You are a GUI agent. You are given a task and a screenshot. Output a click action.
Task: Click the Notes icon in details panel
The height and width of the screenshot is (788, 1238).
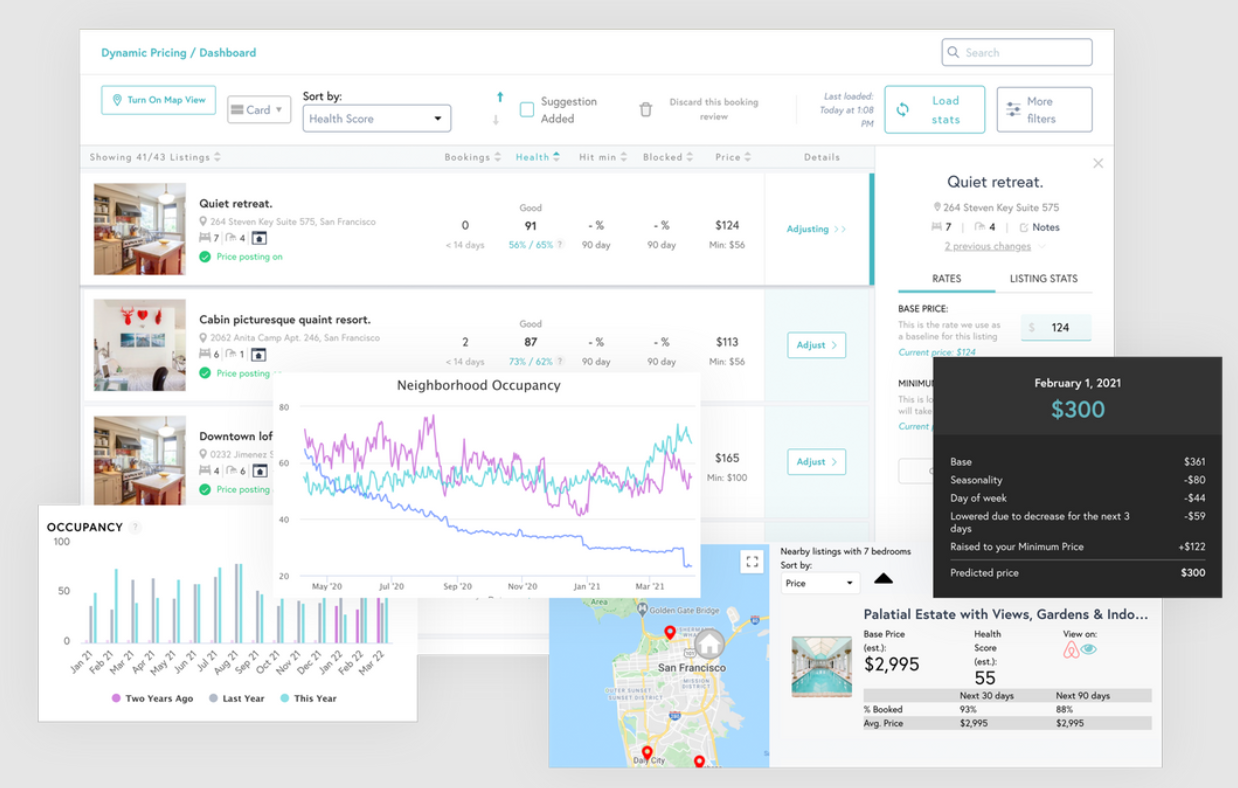point(1023,228)
